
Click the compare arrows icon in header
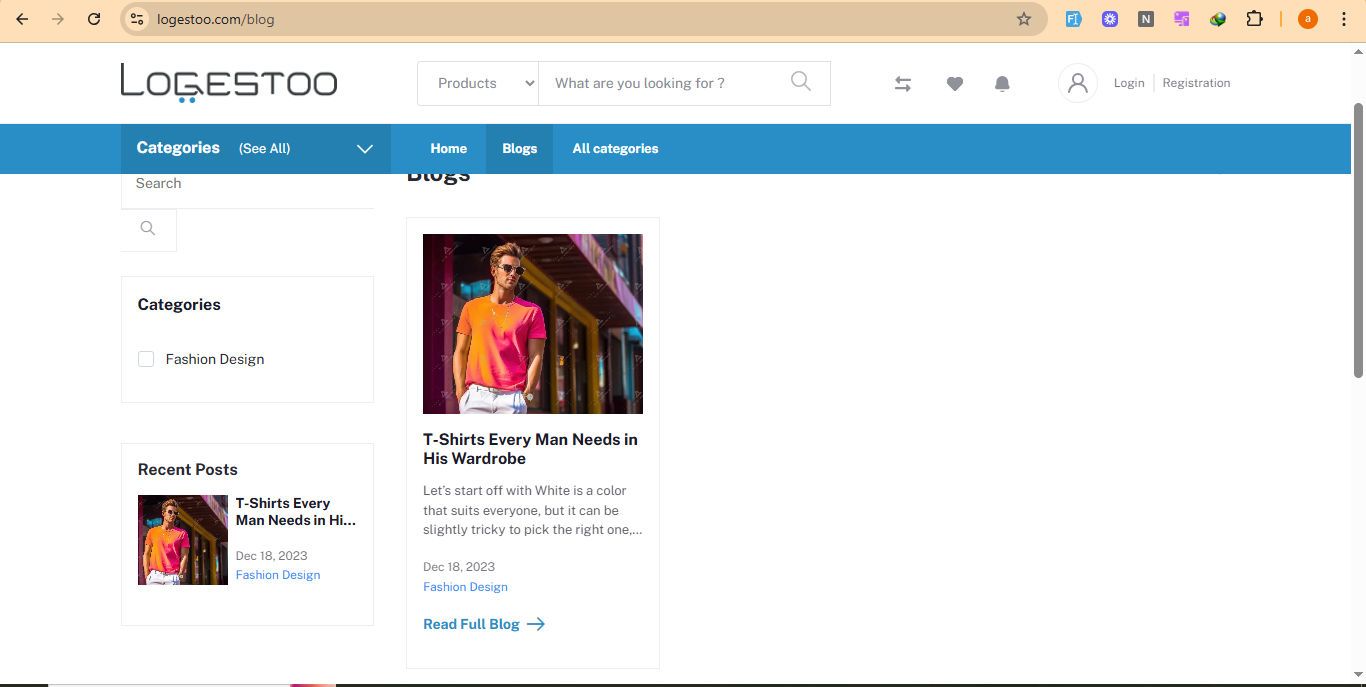click(x=902, y=84)
